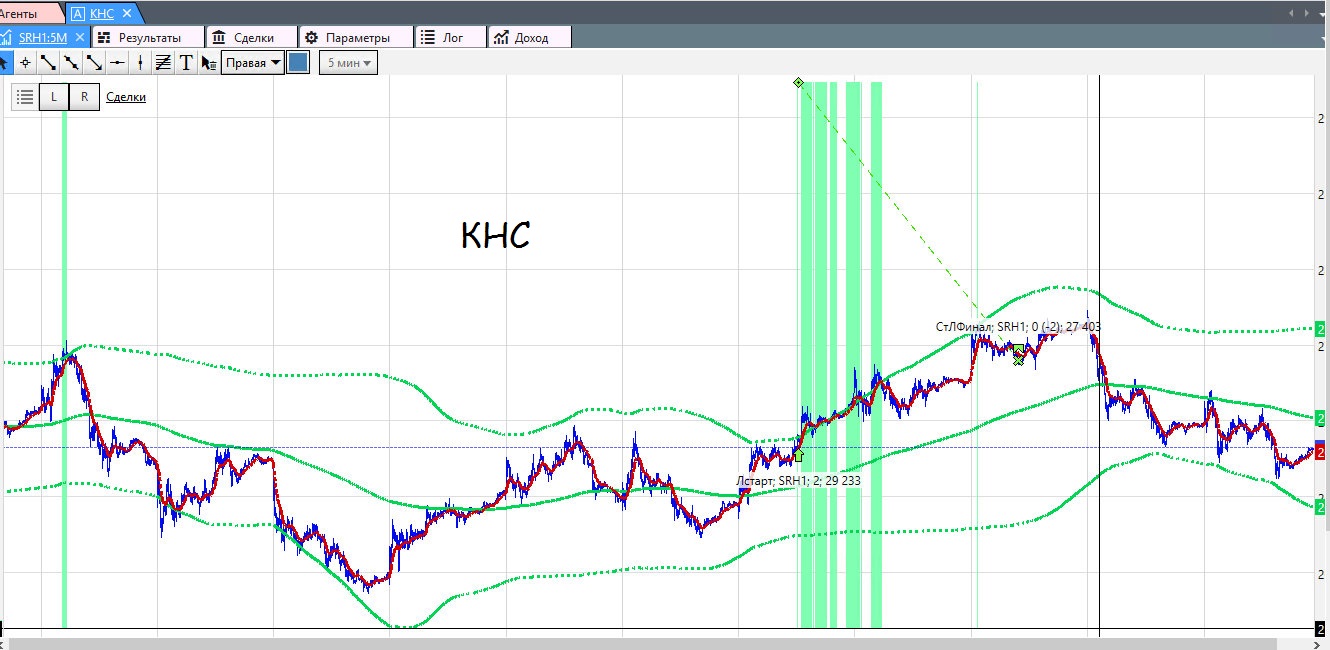Toggle the R button on chart
This screenshot has height=650, width=1330.
(x=84, y=97)
